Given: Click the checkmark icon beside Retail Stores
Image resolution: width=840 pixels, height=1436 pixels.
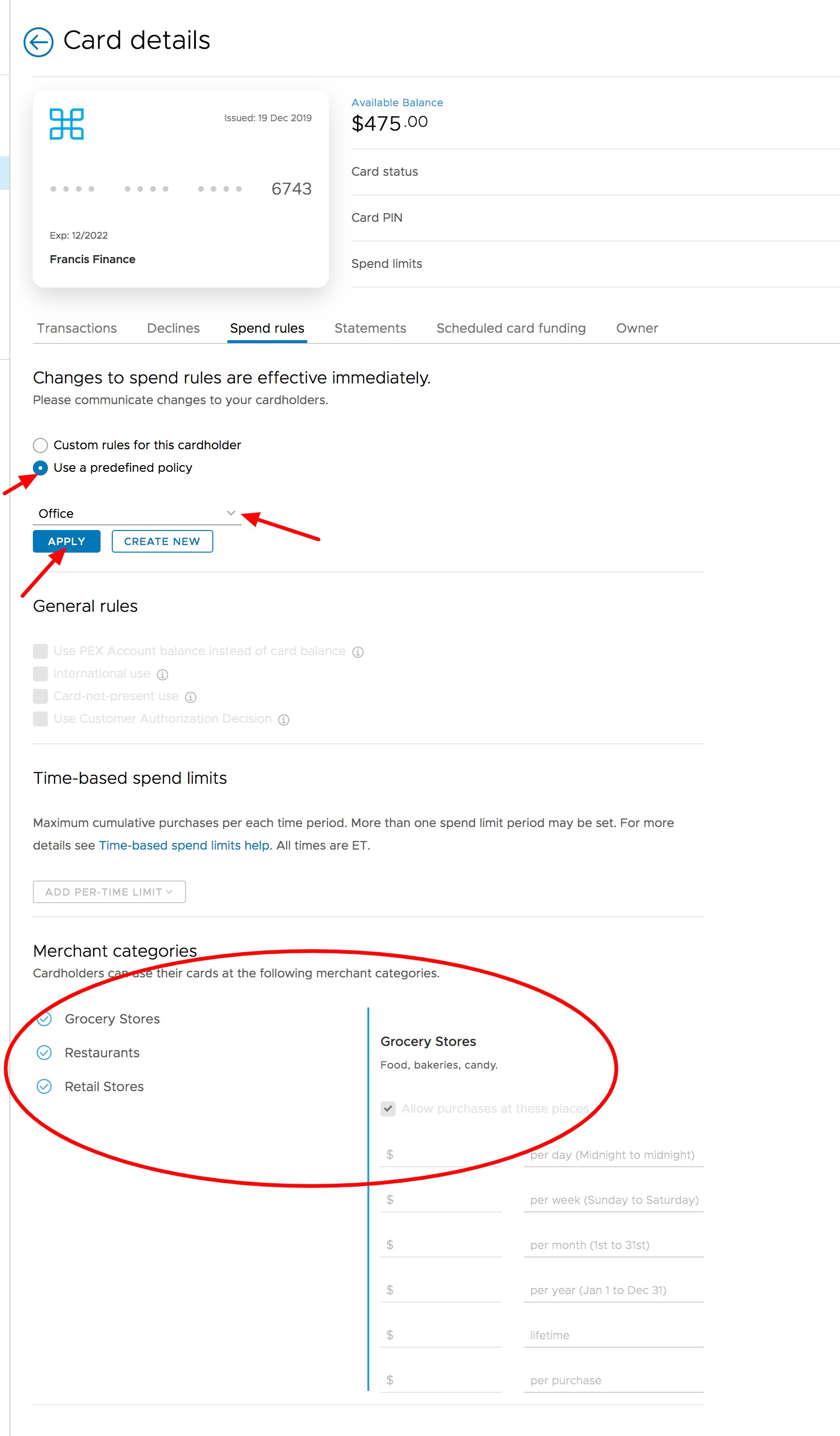Looking at the screenshot, I should click(x=45, y=1087).
